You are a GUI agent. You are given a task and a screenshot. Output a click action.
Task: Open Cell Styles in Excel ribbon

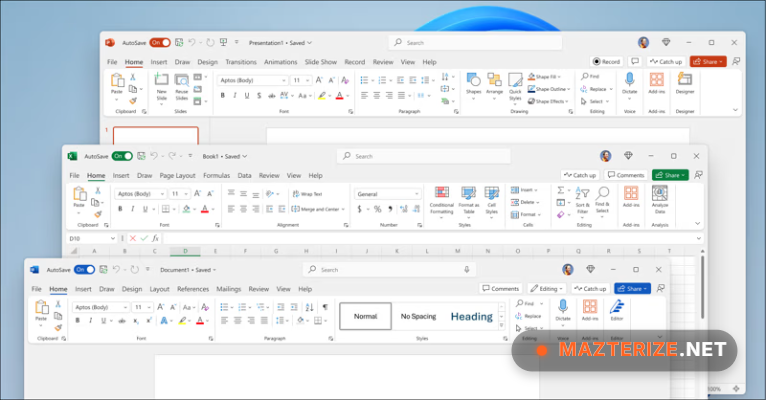[491, 200]
